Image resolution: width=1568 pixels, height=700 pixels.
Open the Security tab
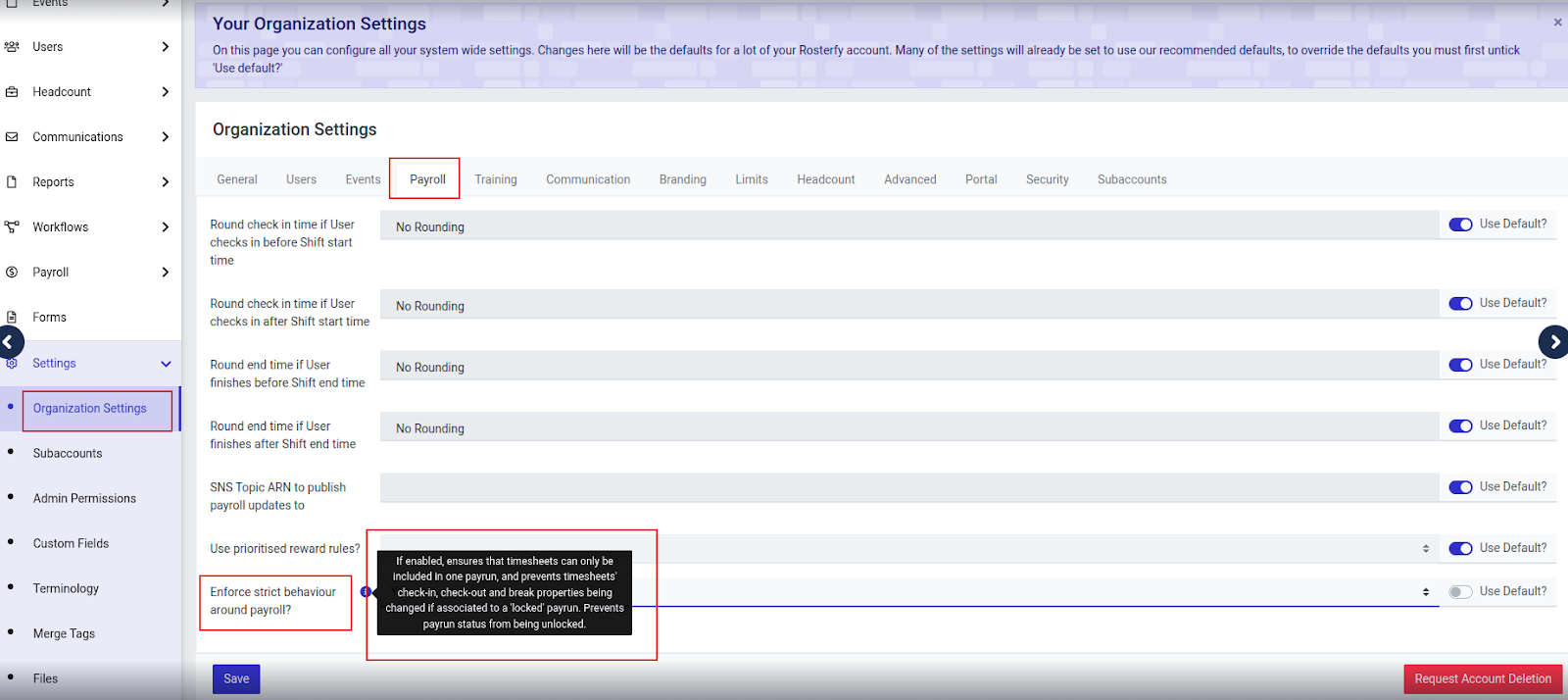click(x=1048, y=179)
